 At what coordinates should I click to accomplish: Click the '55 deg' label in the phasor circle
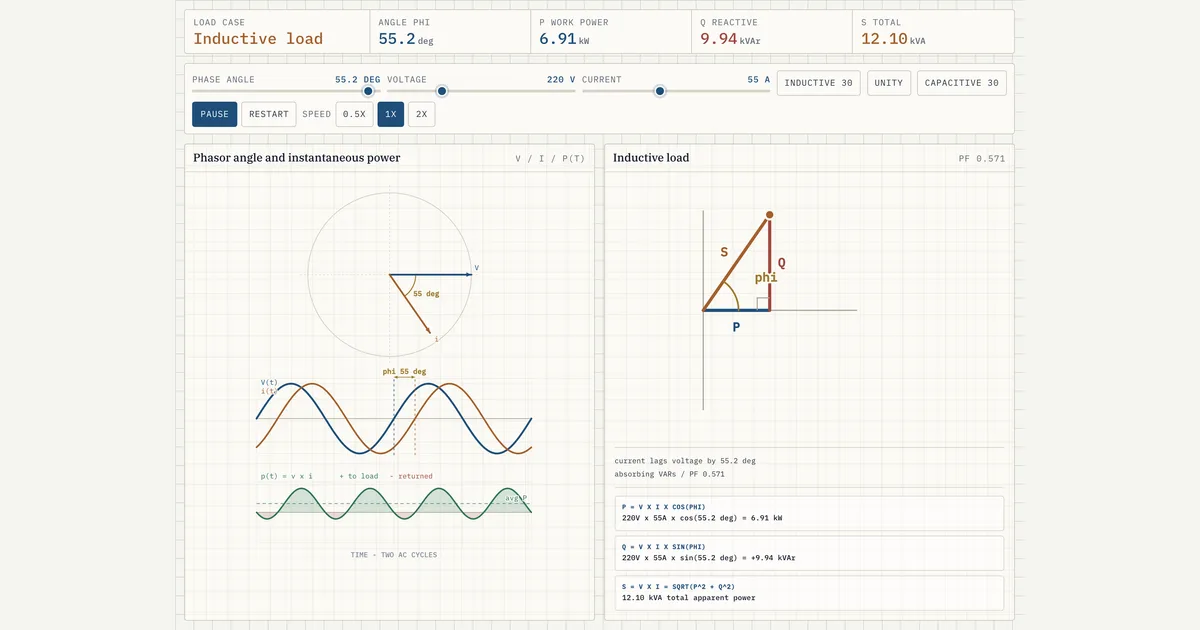pos(426,294)
